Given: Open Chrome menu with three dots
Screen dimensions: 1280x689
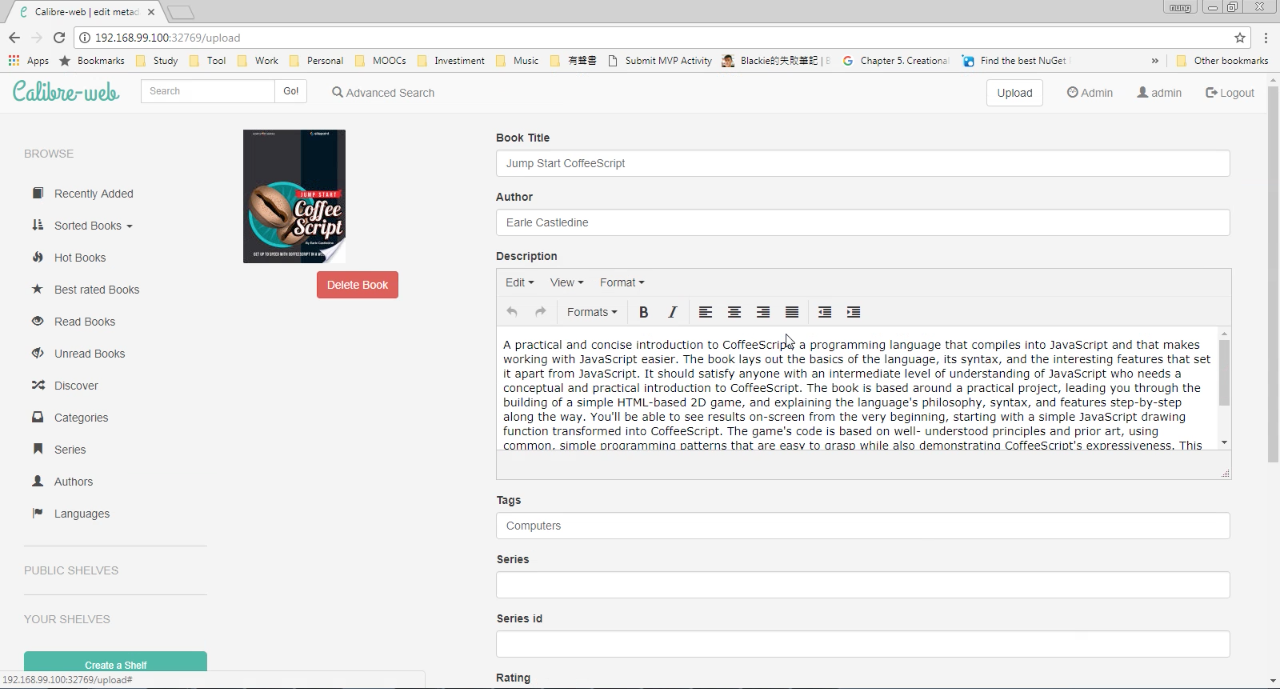Looking at the screenshot, I should pos(1266,38).
